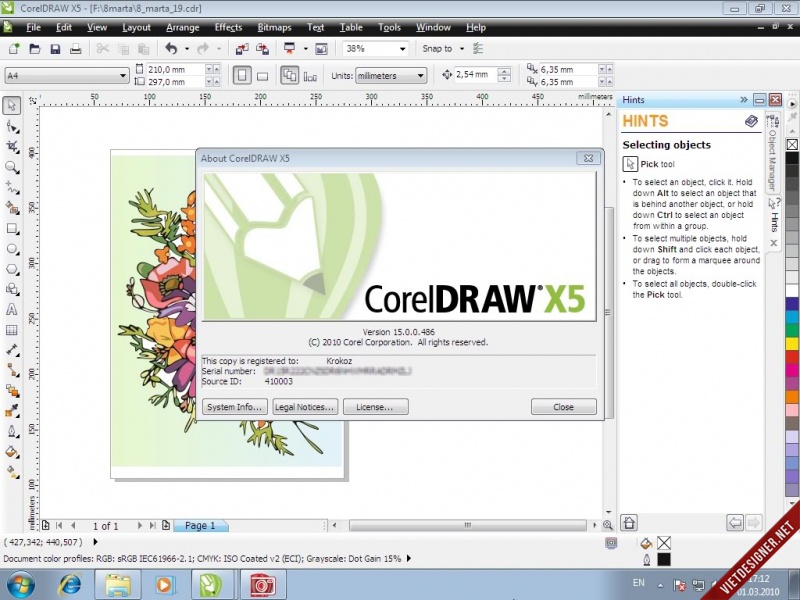
Task: Open the media player taskbar icon
Action: [164, 584]
